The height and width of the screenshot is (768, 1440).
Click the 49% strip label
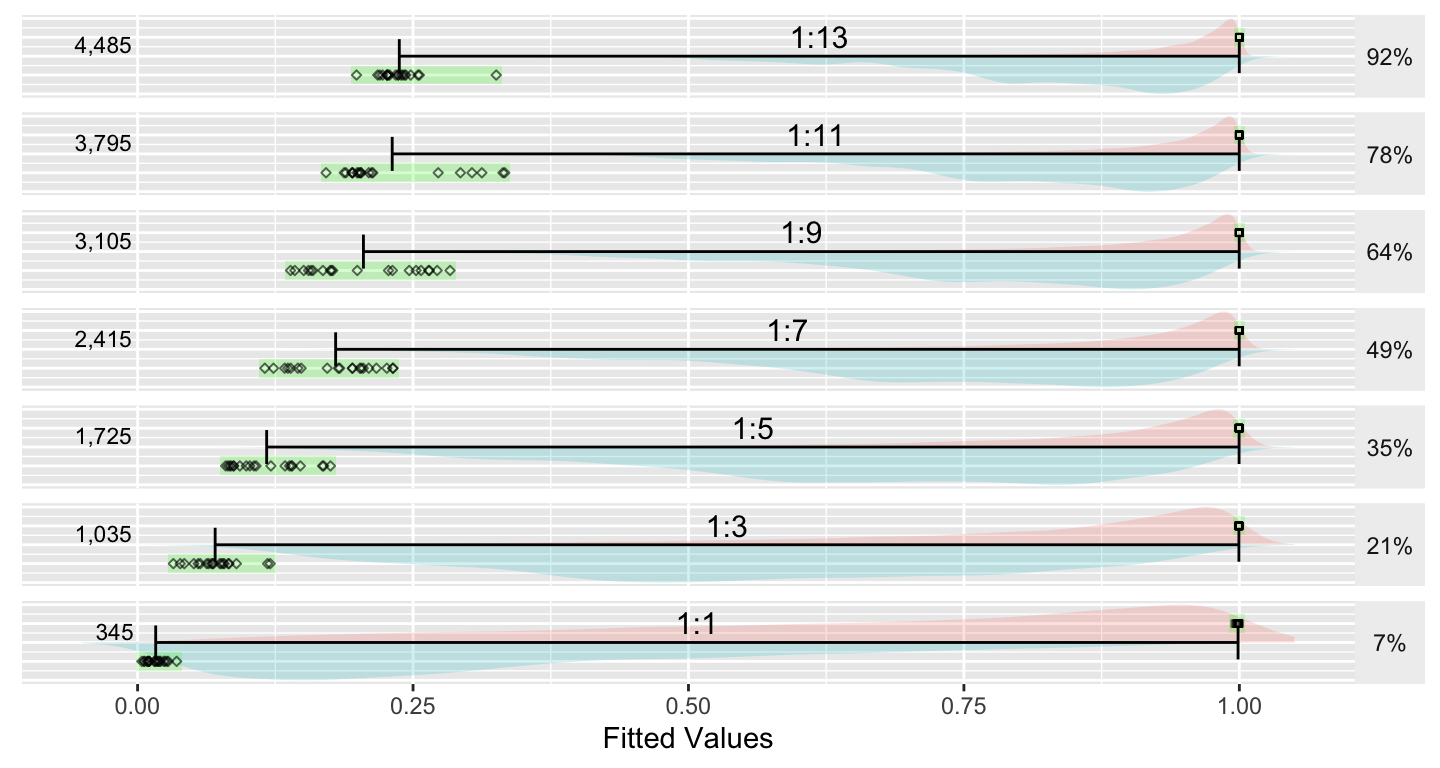click(1389, 351)
